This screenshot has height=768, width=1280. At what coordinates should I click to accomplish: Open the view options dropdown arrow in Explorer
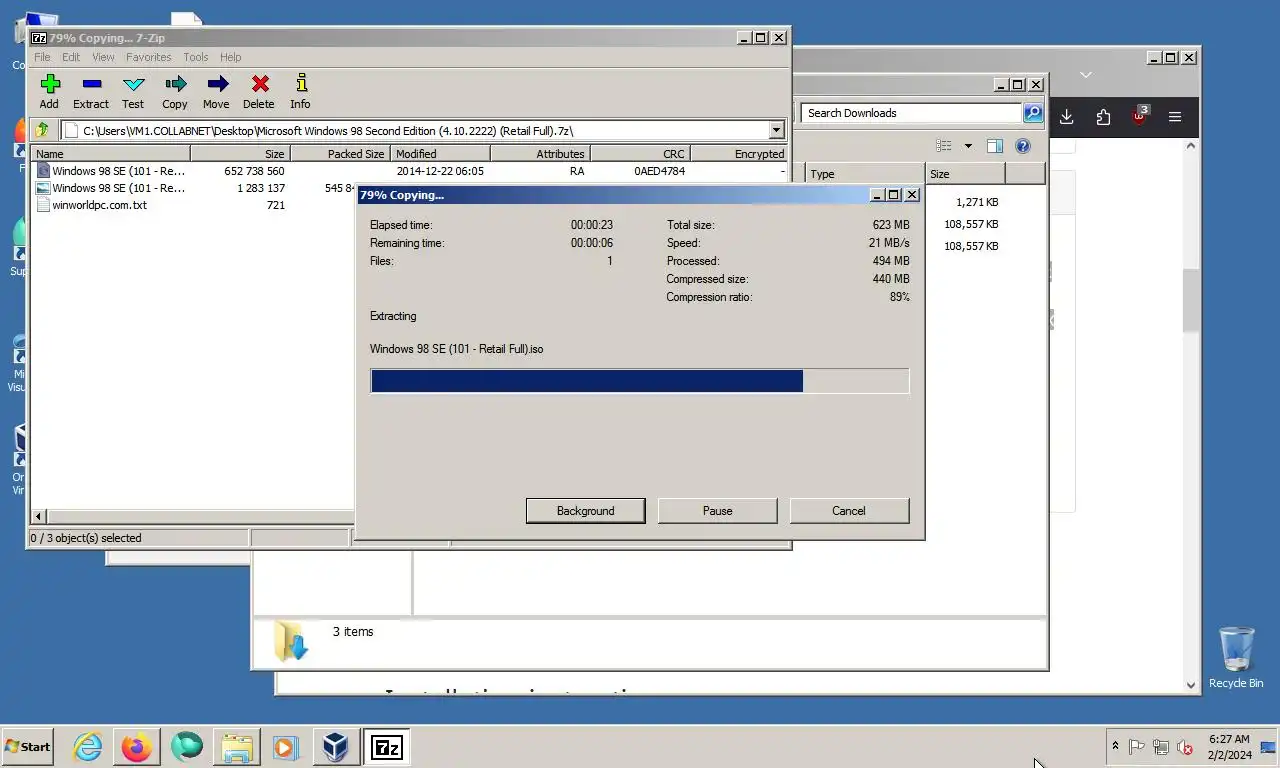[x=968, y=146]
